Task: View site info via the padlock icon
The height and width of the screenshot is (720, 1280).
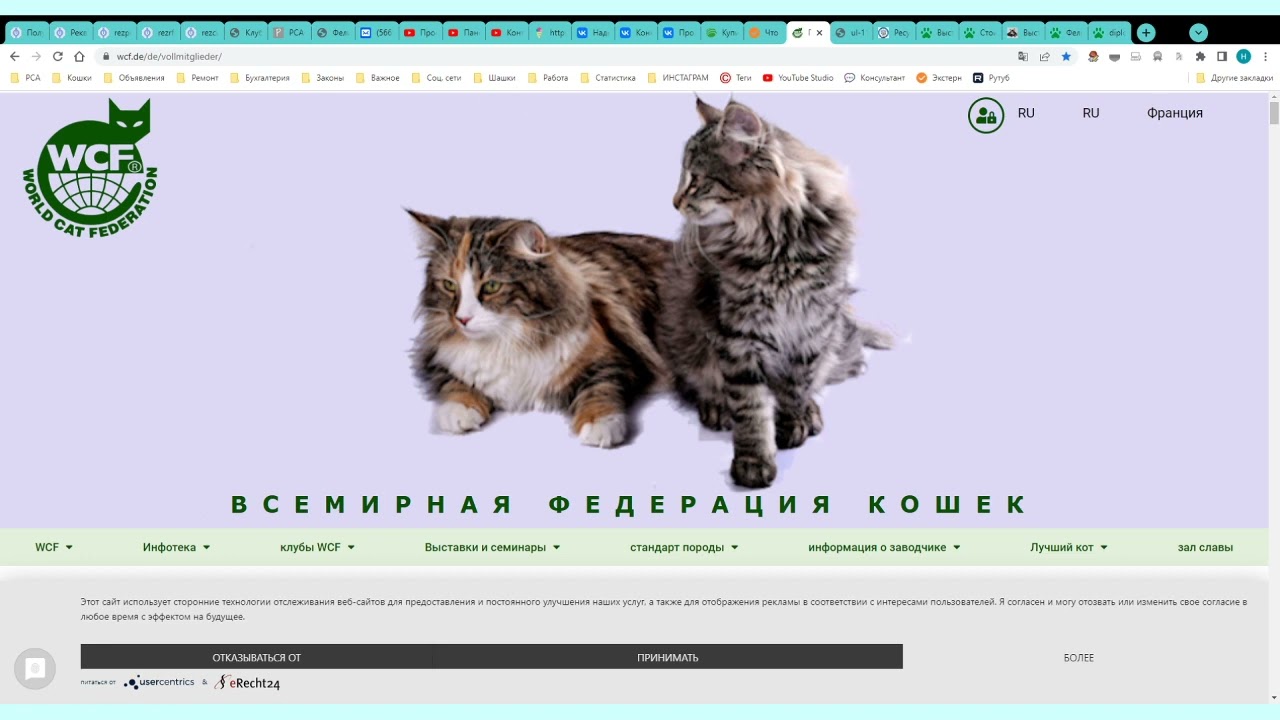Action: [105, 57]
